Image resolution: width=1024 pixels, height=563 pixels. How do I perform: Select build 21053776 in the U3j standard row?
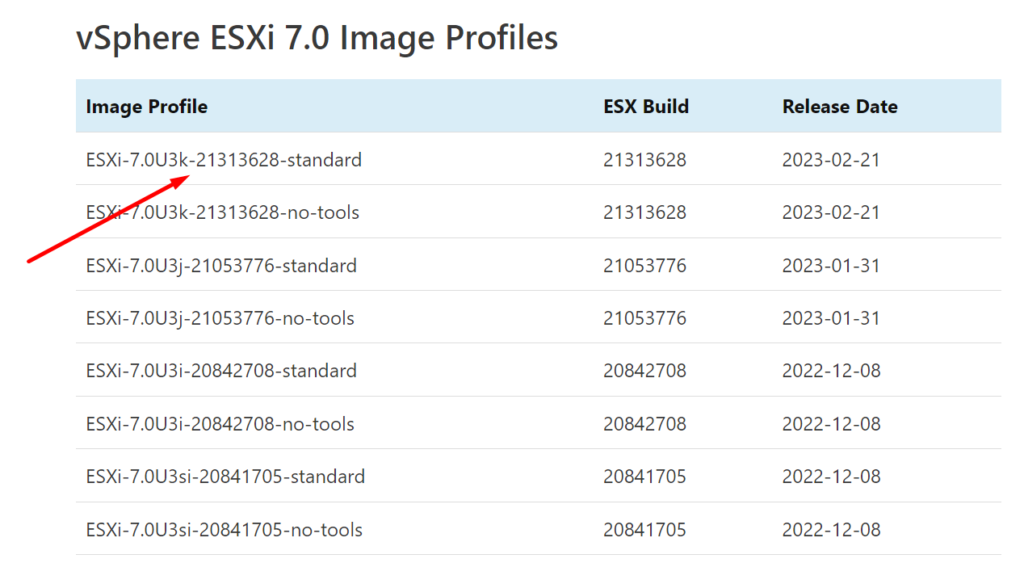tap(645, 266)
